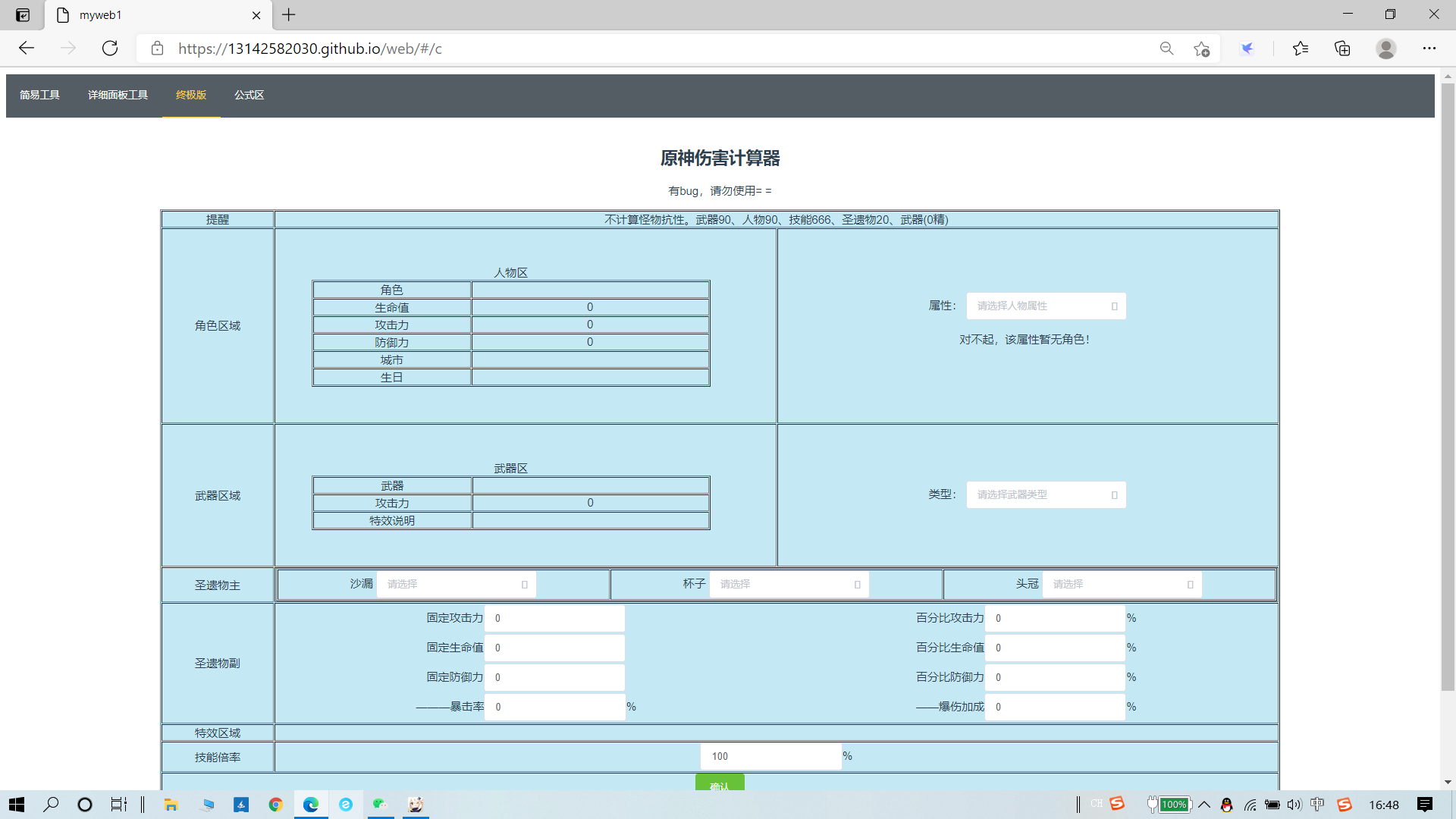This screenshot has height=819, width=1456.
Task: Open WeChat from taskbar
Action: 381,805
